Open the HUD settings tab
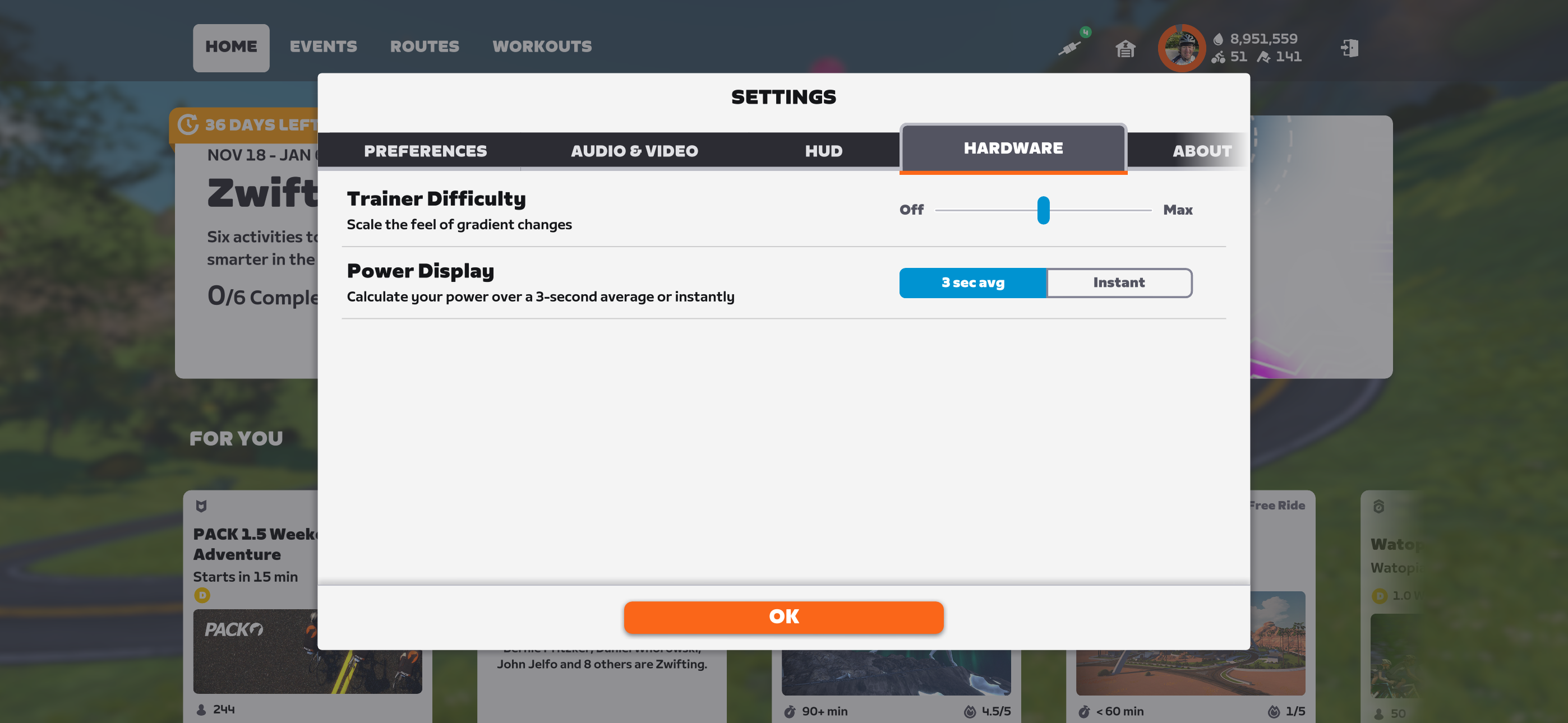This screenshot has width=1568, height=723. point(824,151)
